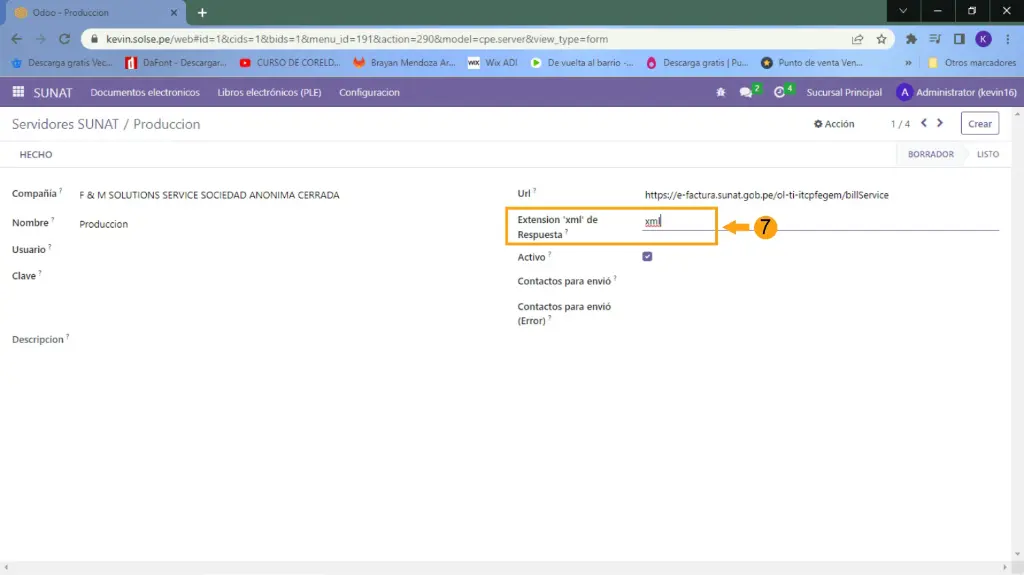Select the LISTO status stage
The image size is (1024, 575).
[987, 154]
